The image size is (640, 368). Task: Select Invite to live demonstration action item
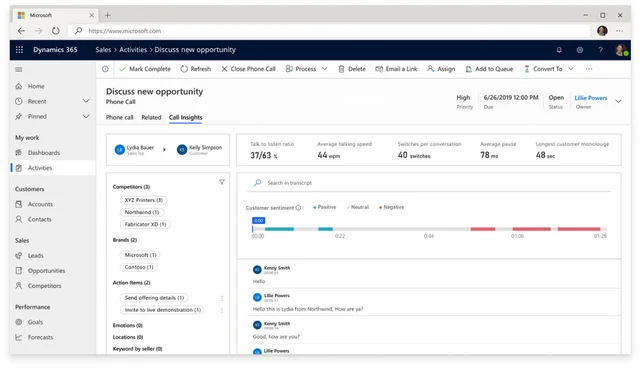(162, 310)
